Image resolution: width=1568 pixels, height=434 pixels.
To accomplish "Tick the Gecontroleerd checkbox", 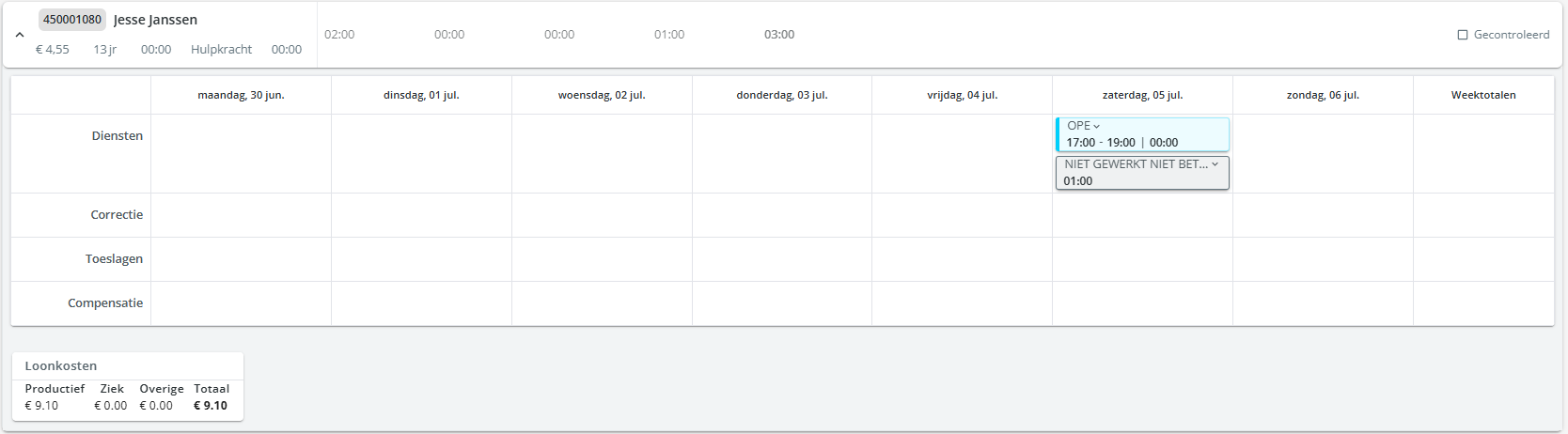I will coord(1463,35).
